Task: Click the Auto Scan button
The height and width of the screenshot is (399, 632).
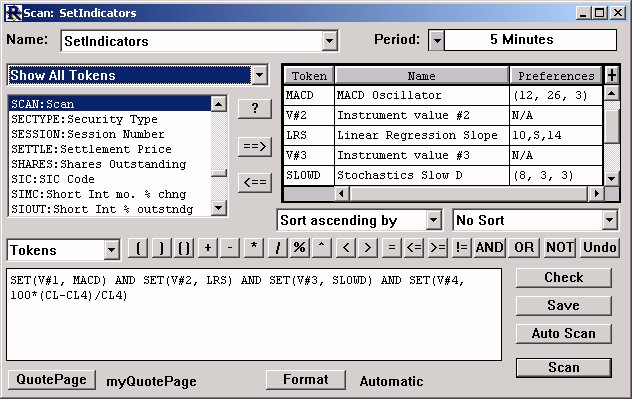Action: pos(563,333)
